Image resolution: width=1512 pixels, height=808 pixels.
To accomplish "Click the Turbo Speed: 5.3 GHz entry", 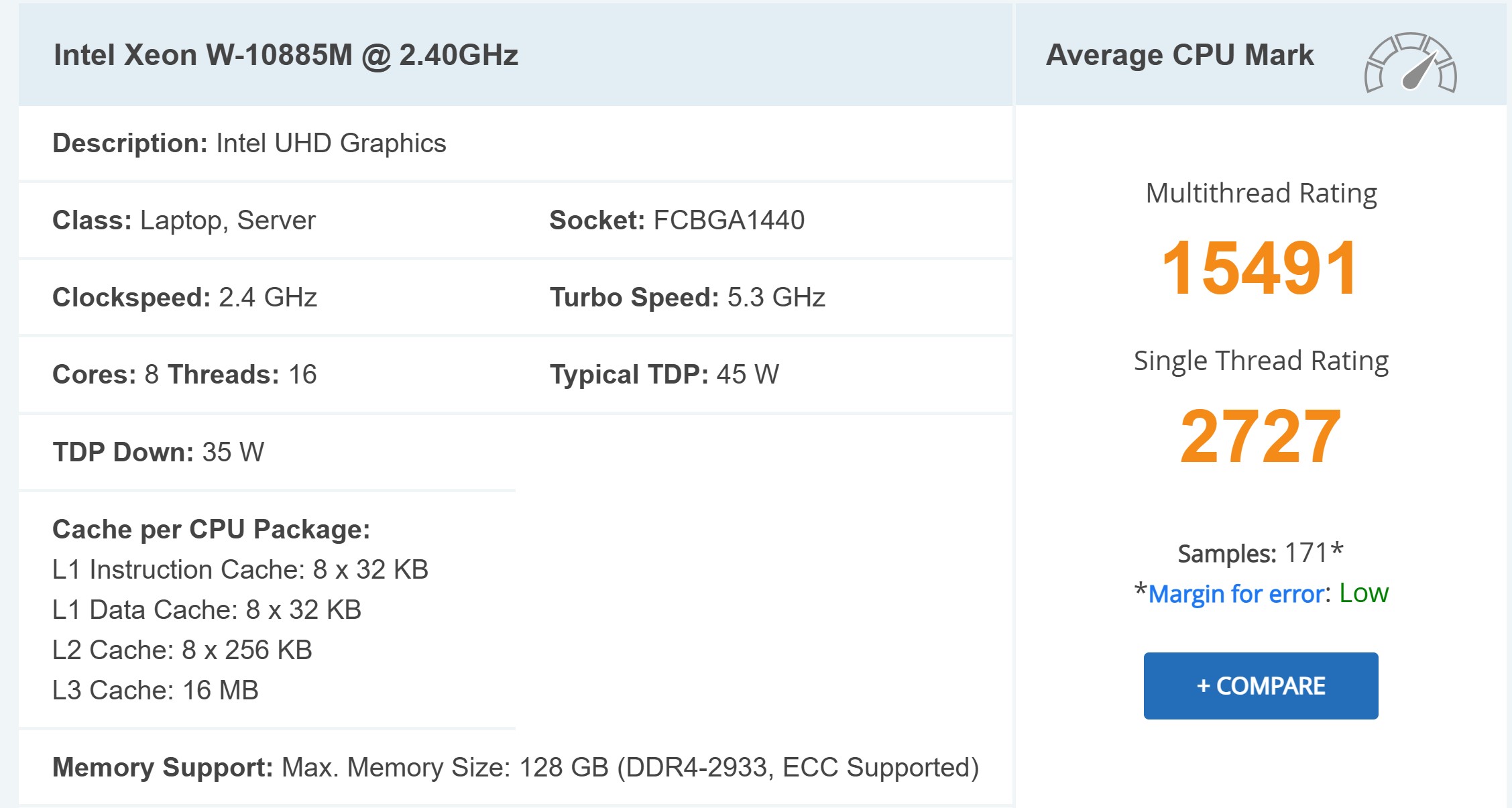I will click(687, 297).
